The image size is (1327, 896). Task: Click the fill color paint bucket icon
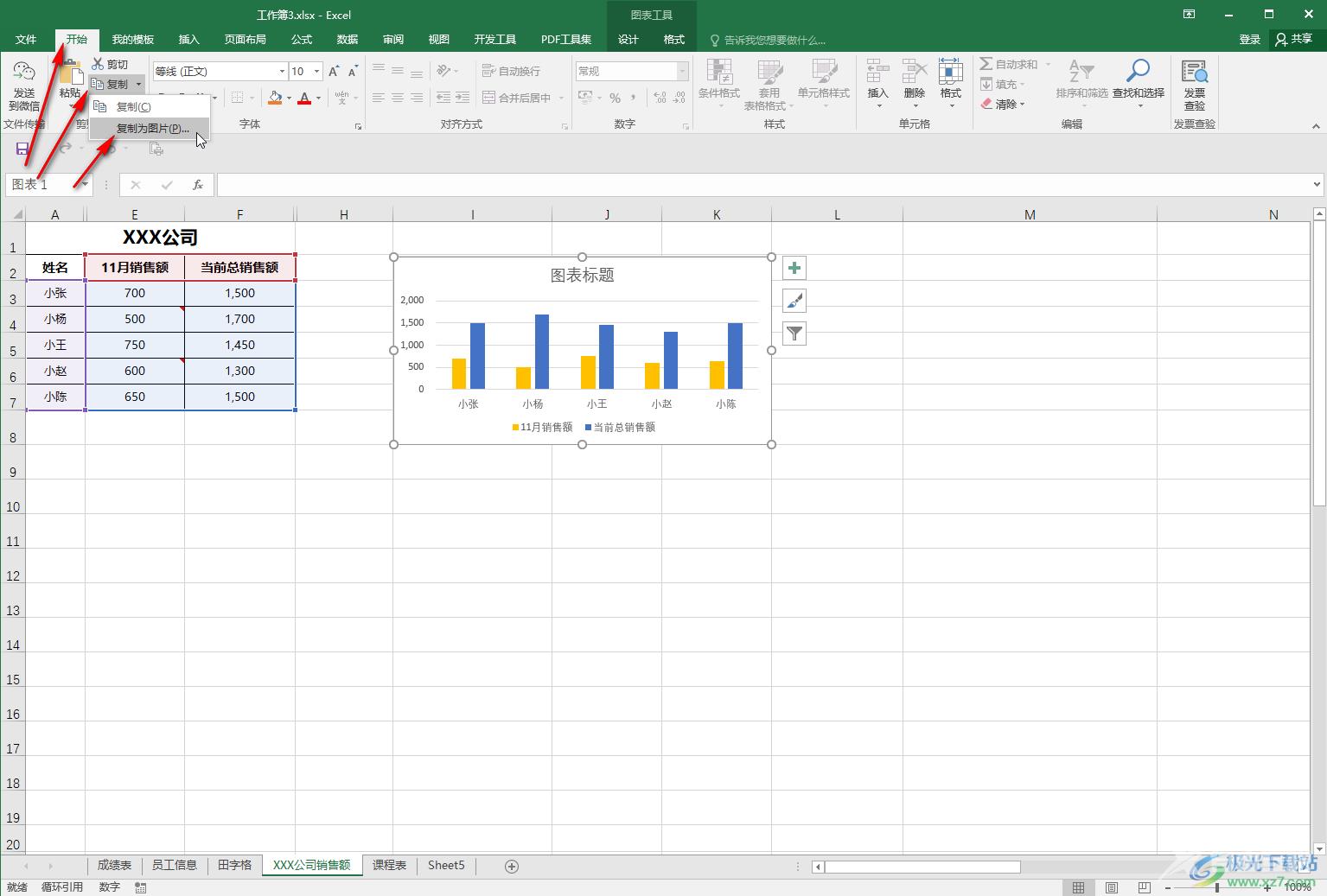click(275, 98)
